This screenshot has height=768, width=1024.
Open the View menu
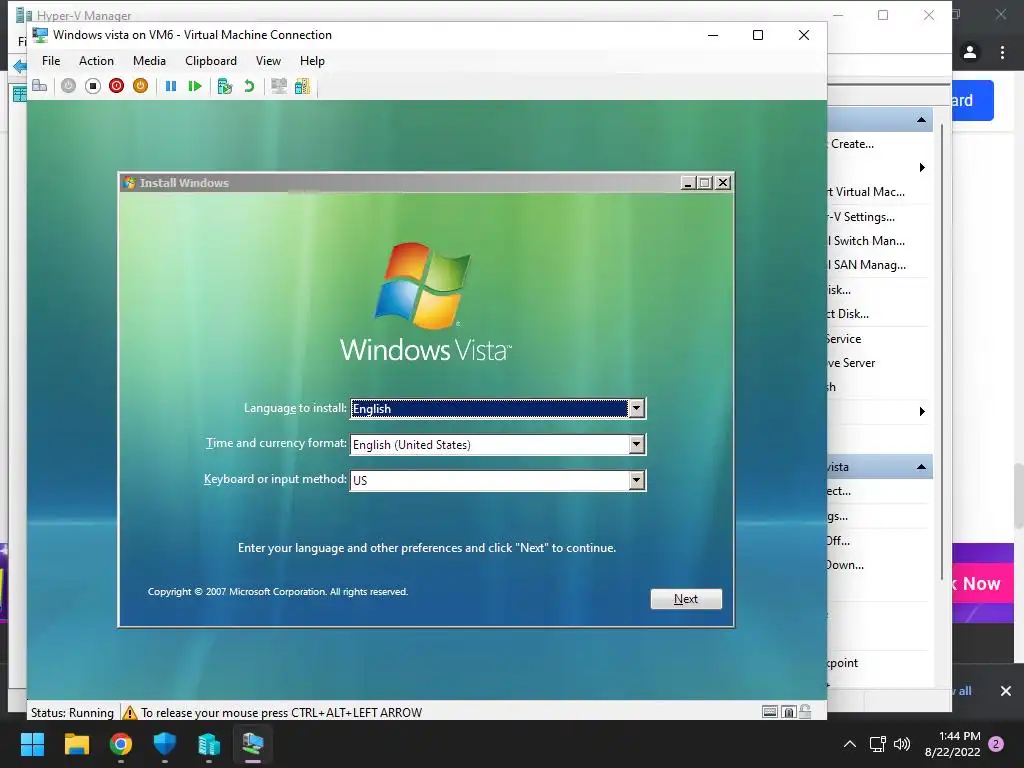coord(268,61)
